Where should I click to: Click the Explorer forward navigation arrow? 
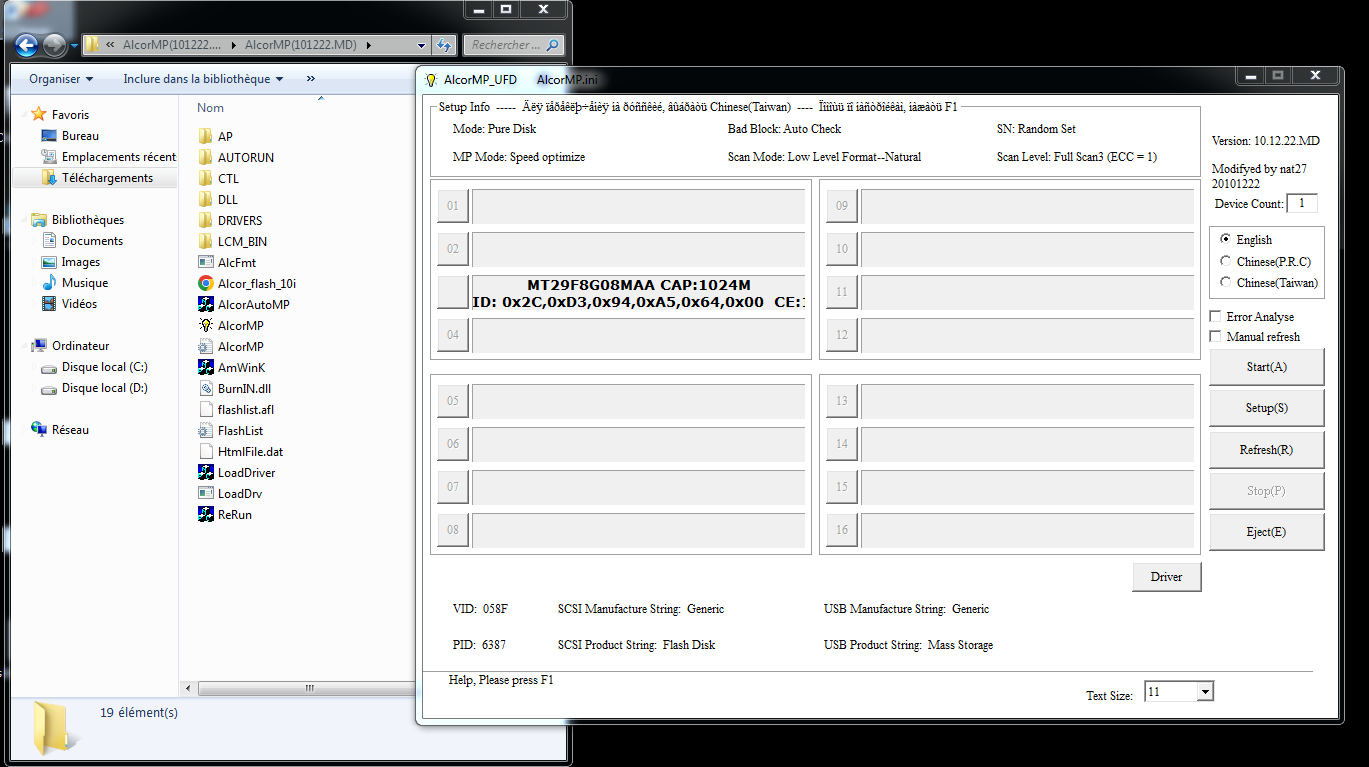54,45
